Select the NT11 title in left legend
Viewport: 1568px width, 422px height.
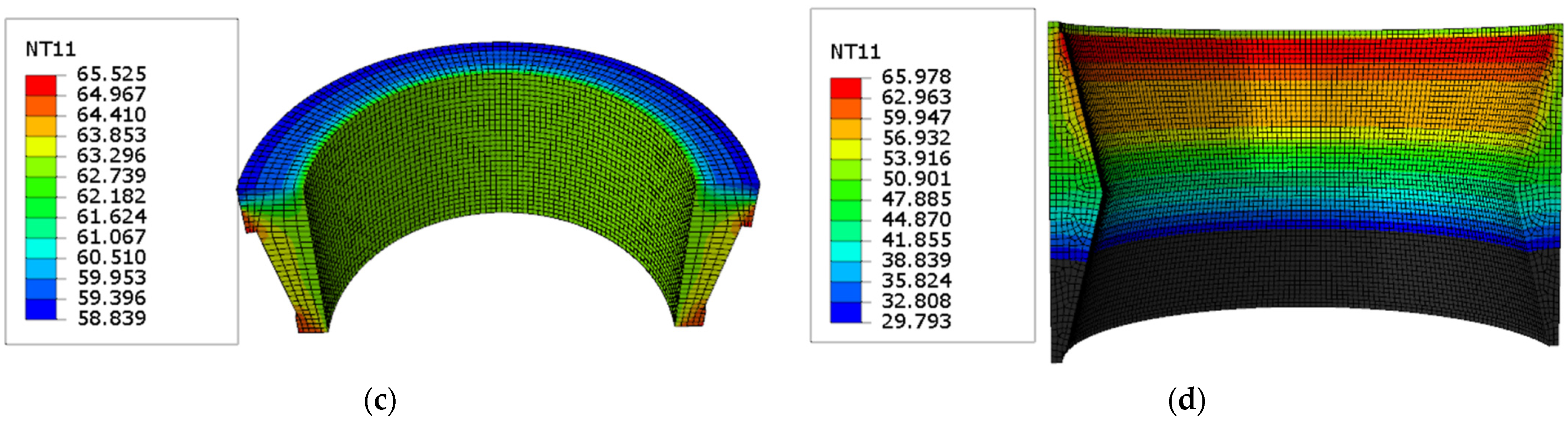click(x=51, y=49)
